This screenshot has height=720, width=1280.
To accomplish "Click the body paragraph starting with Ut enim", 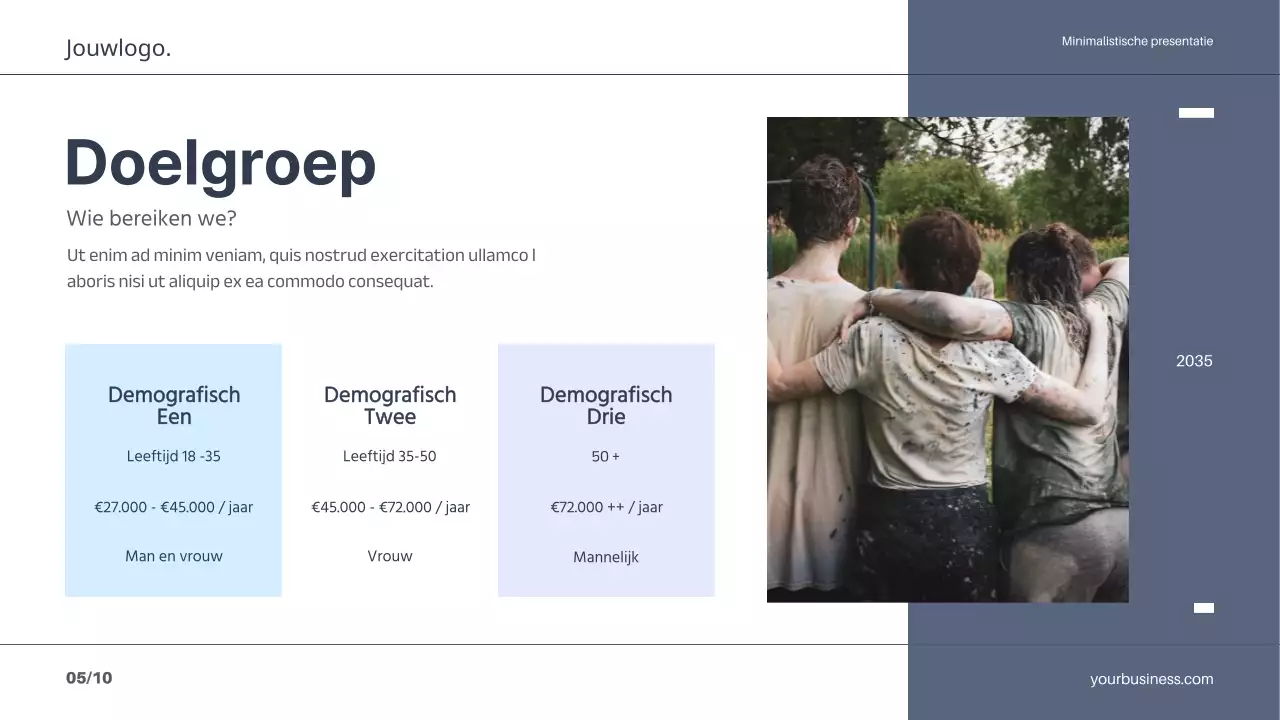I will pos(302,267).
